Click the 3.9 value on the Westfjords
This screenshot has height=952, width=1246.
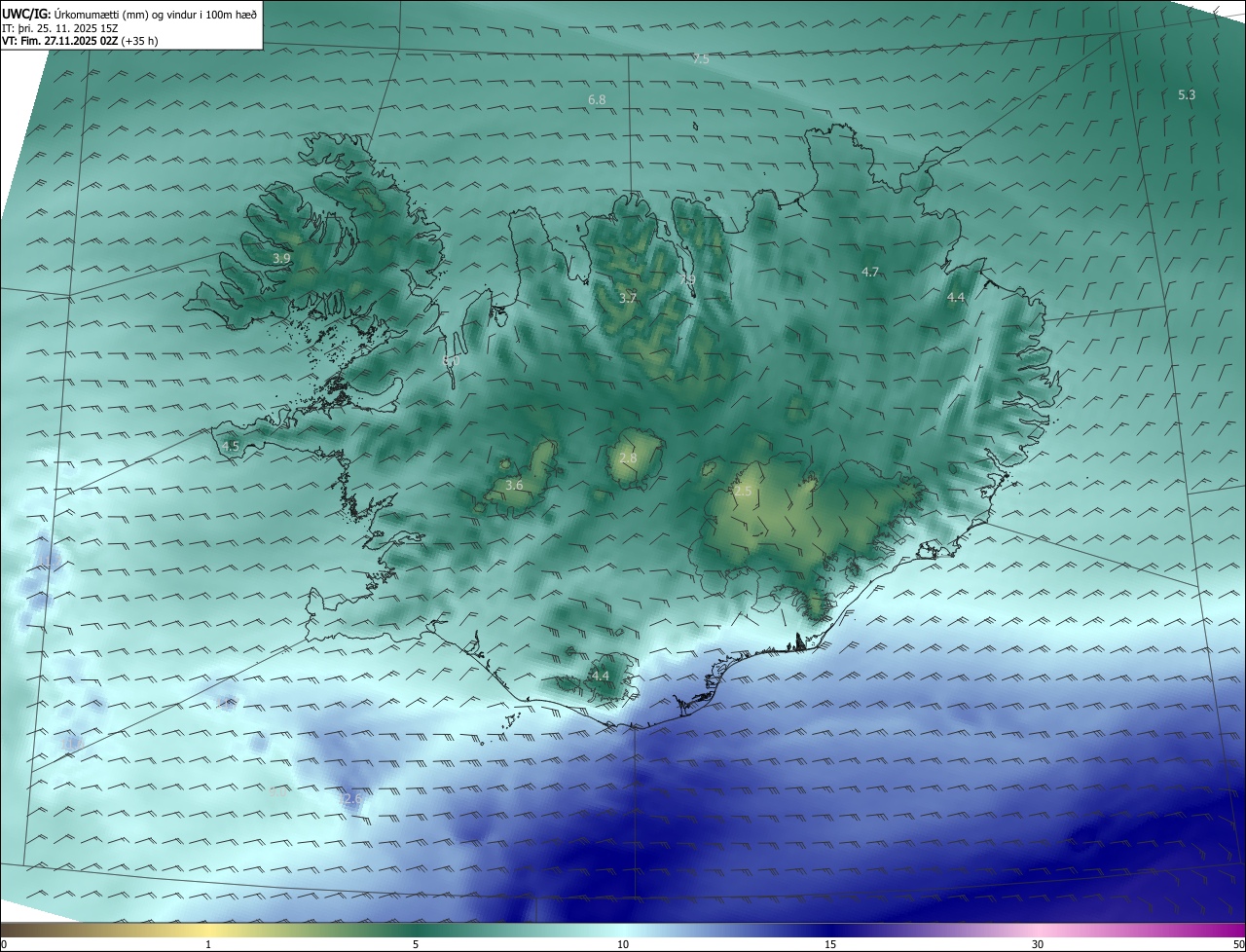[x=281, y=259]
